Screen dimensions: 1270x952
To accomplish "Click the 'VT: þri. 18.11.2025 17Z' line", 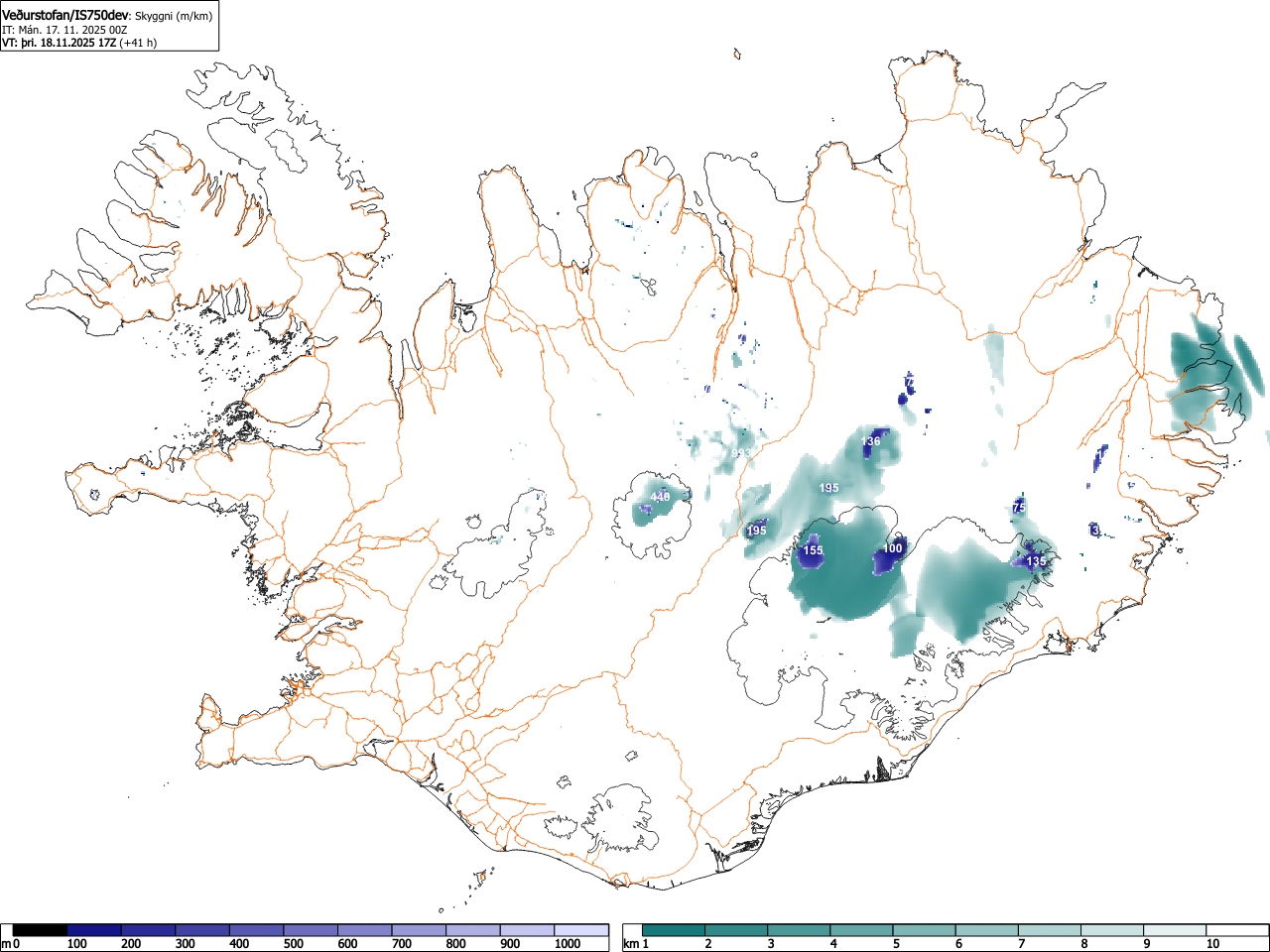I will [x=60, y=43].
